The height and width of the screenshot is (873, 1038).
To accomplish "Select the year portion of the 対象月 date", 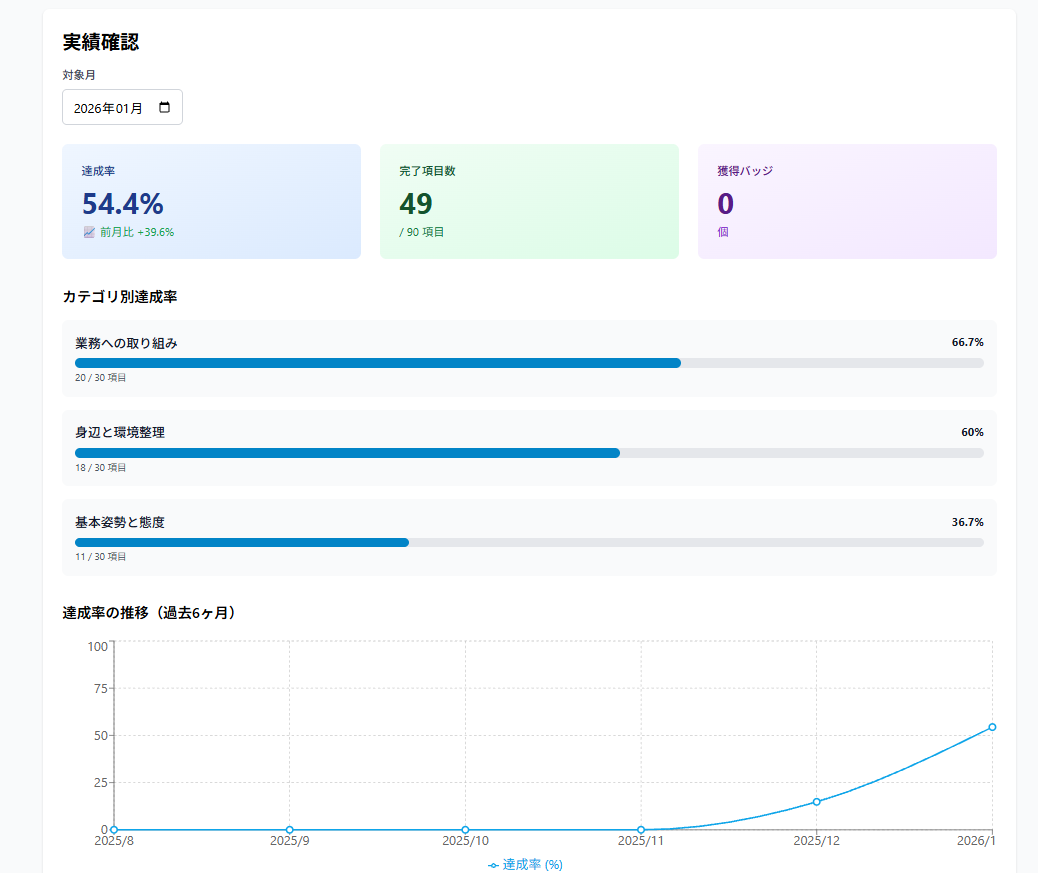I will (87, 108).
